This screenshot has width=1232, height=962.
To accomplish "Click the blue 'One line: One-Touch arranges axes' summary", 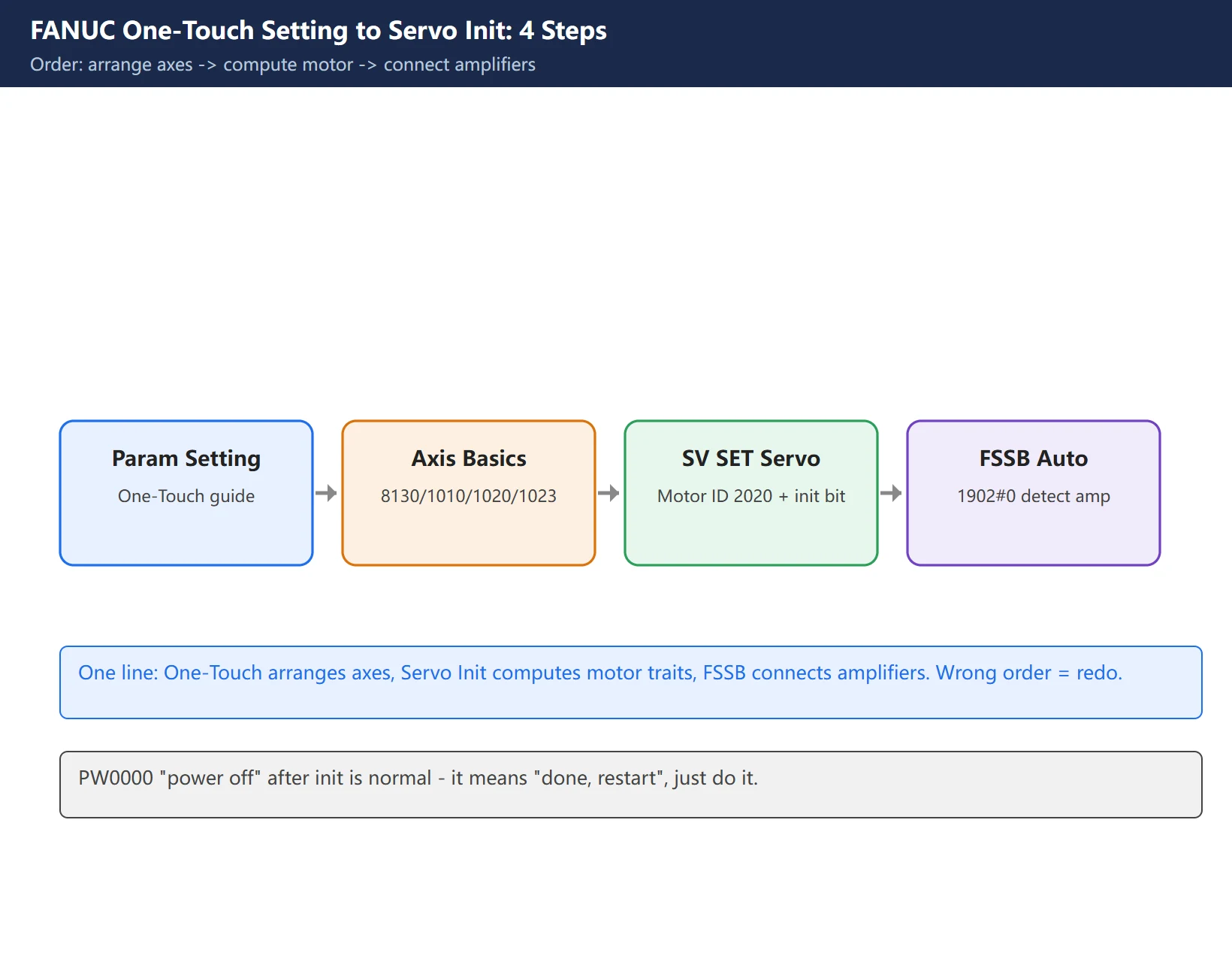I will pyautogui.click(x=631, y=682).
